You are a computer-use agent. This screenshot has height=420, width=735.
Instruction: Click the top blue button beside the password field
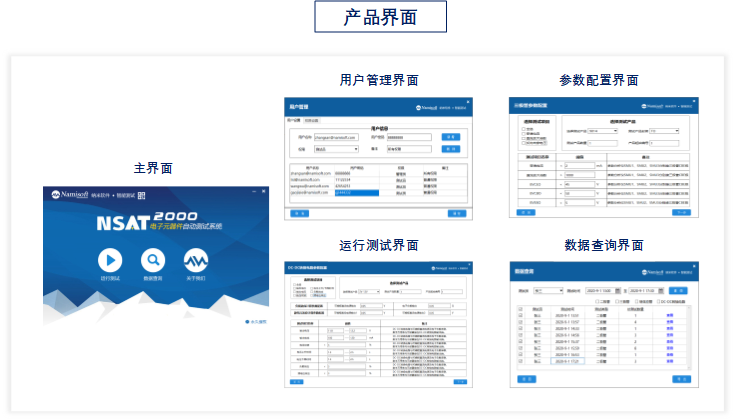tap(450, 137)
